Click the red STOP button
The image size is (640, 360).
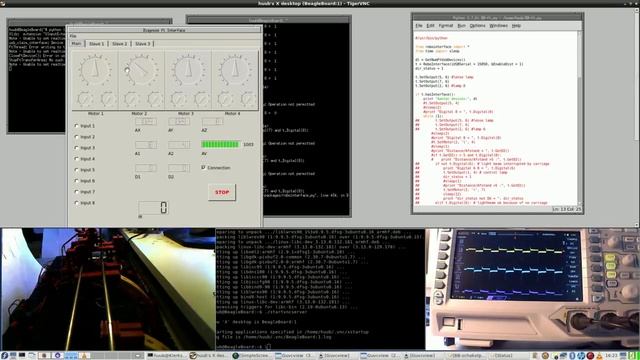click(222, 192)
